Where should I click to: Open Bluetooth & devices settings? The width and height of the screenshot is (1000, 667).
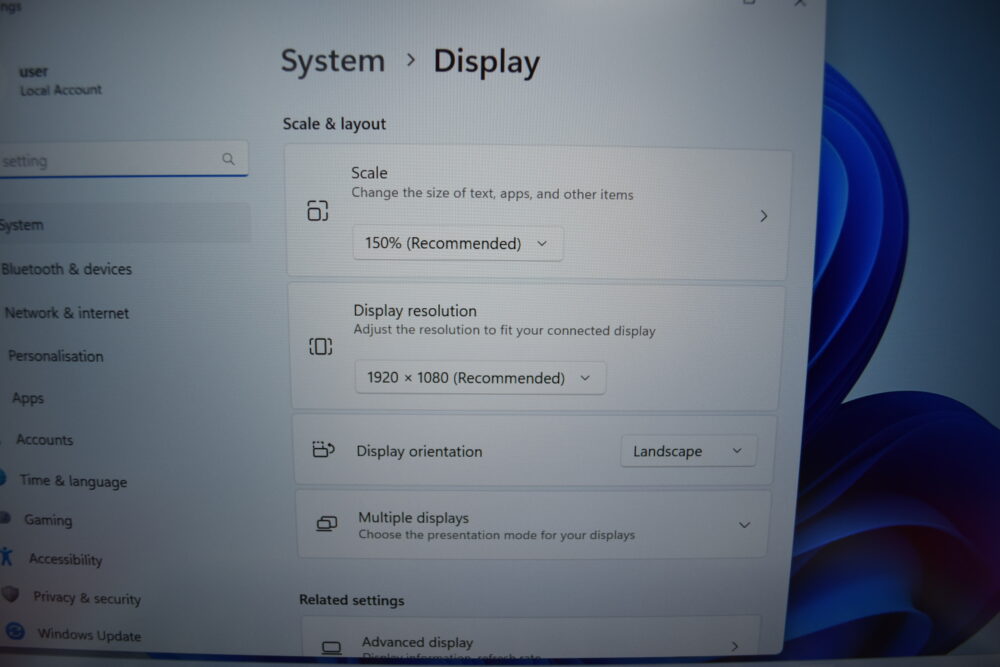[66, 269]
